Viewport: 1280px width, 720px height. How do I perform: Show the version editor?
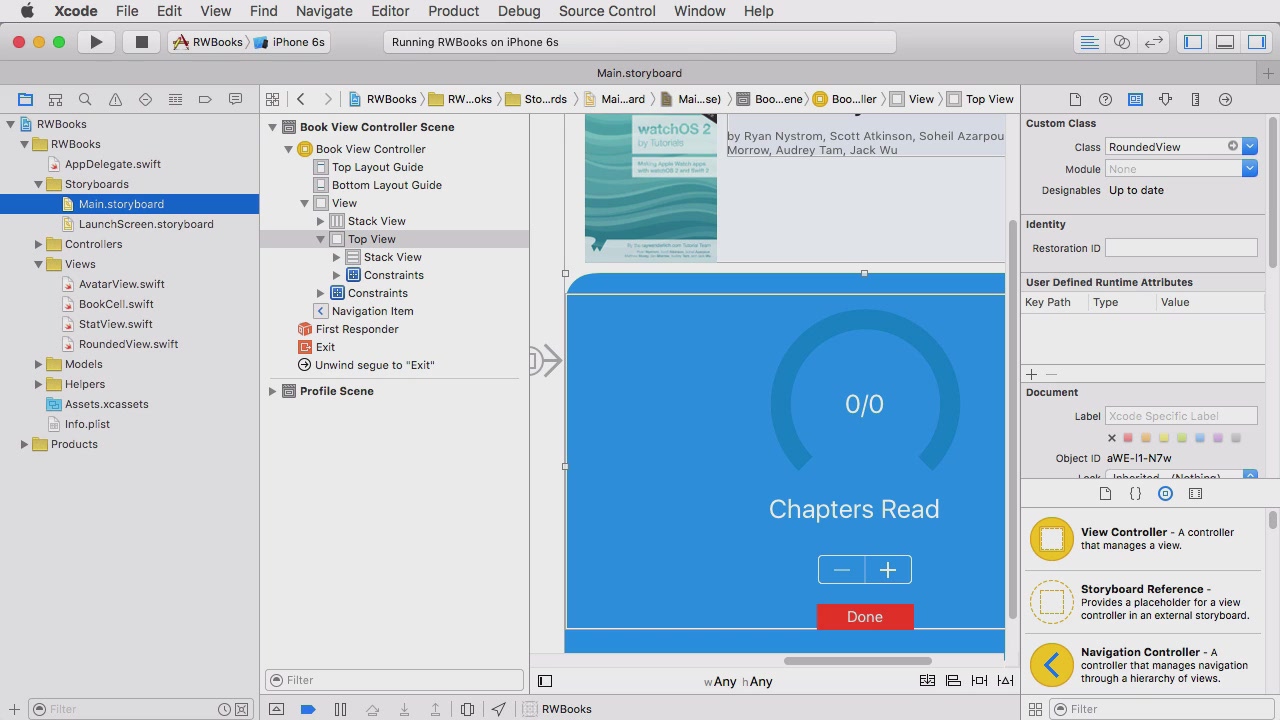point(1154,42)
